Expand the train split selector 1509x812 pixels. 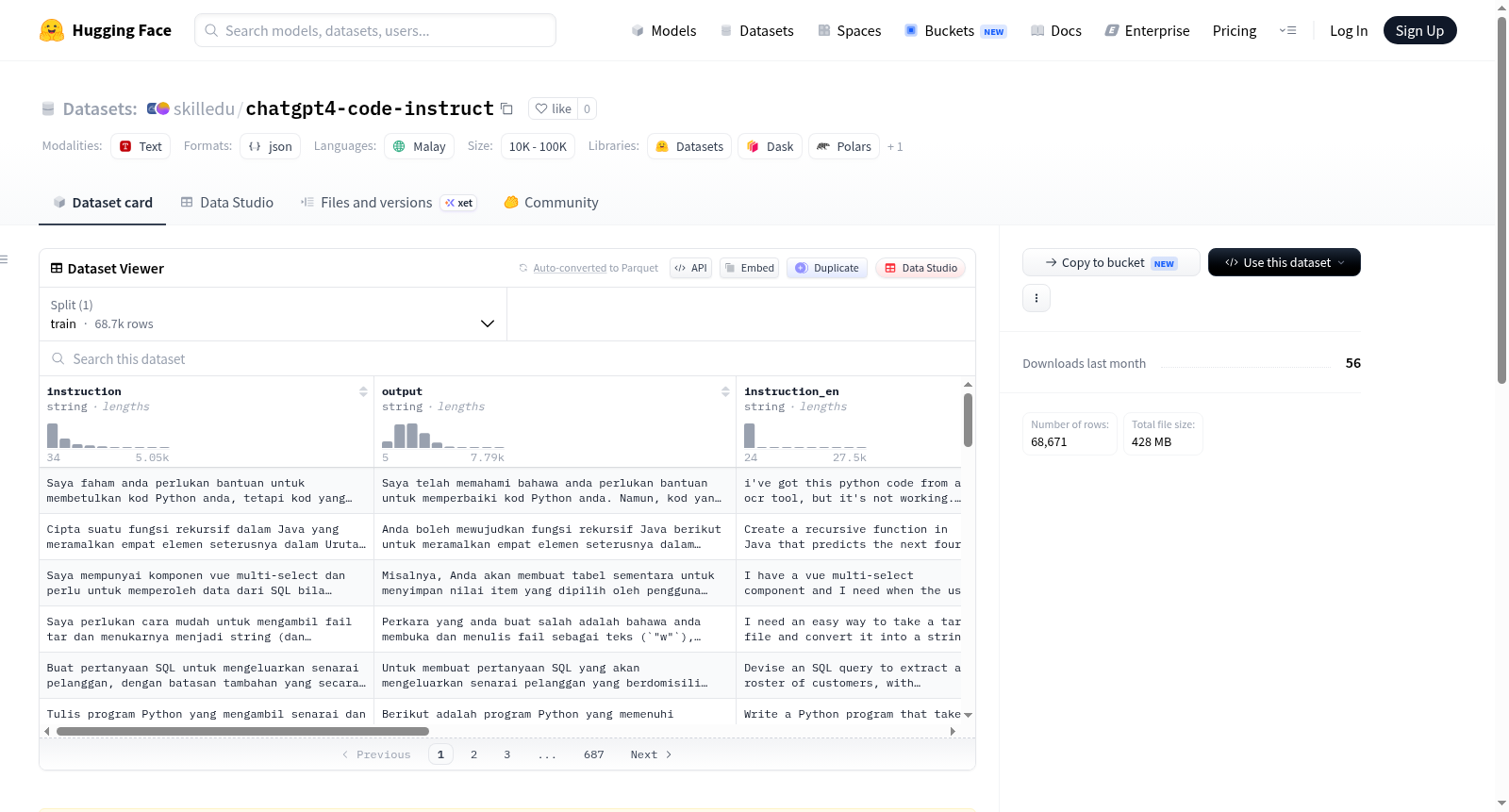tap(273, 314)
